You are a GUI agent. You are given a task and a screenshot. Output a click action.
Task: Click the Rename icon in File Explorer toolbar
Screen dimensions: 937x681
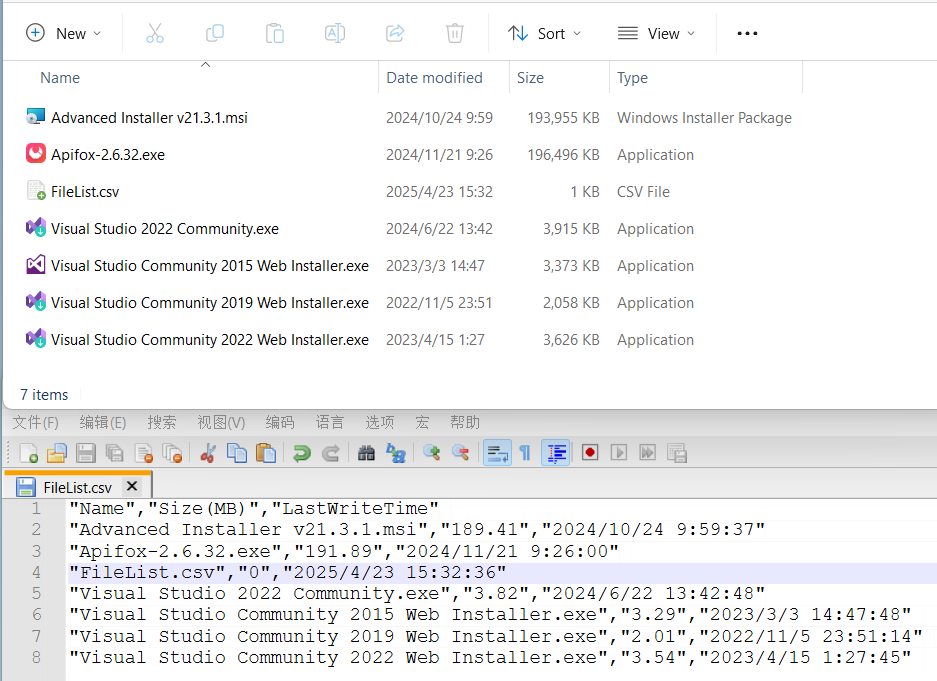(x=335, y=33)
